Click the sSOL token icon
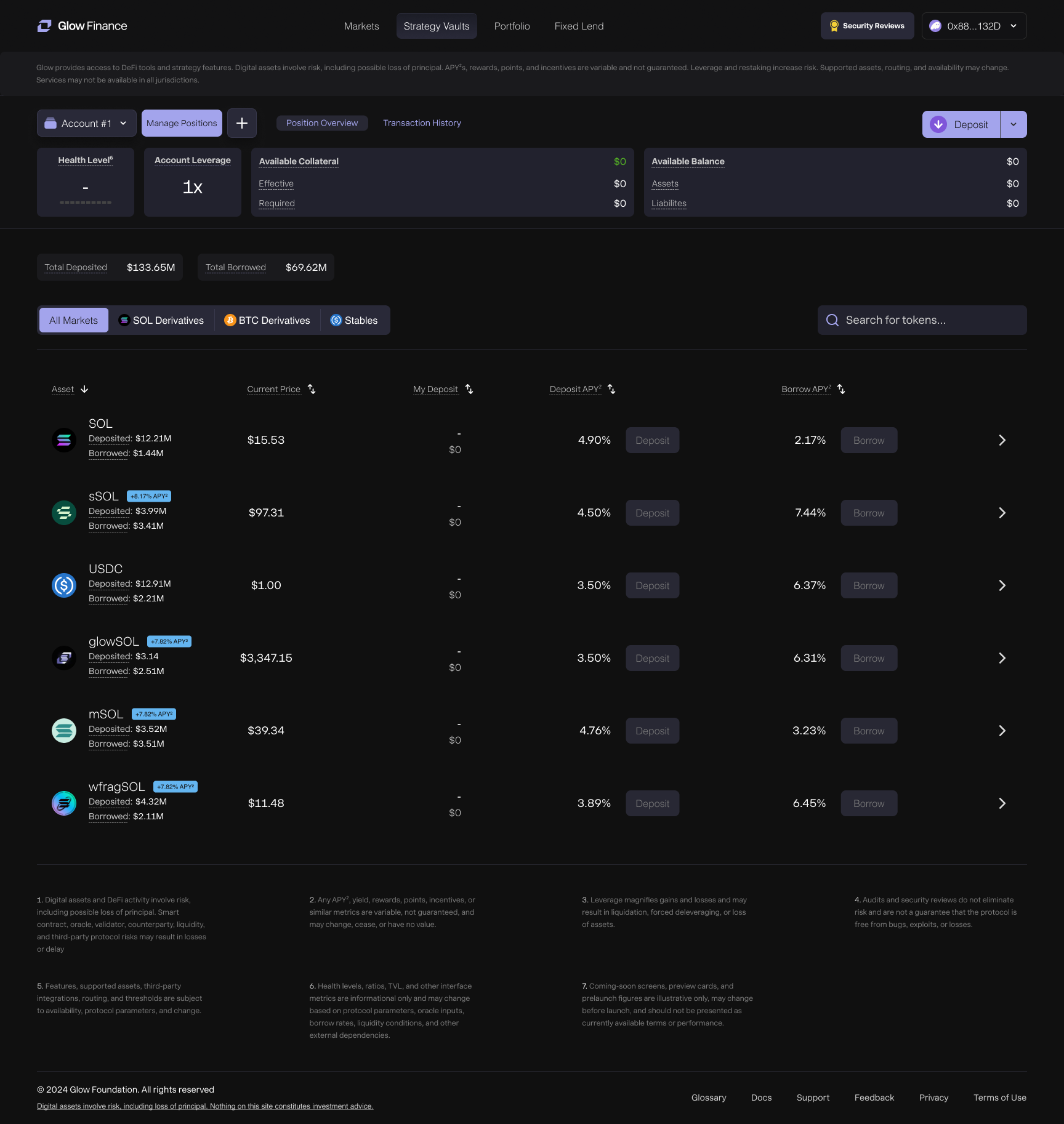The image size is (1064, 1124). click(x=64, y=513)
